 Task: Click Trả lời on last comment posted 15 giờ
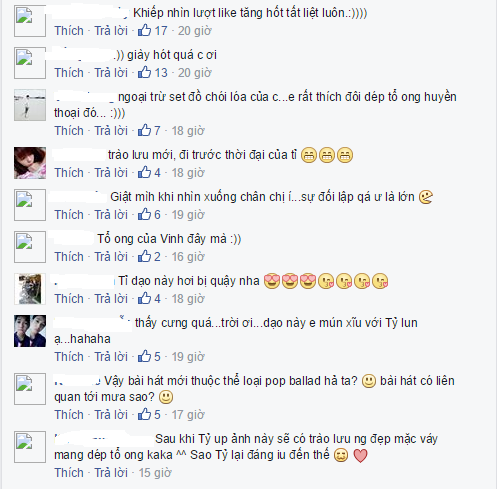tap(111, 473)
